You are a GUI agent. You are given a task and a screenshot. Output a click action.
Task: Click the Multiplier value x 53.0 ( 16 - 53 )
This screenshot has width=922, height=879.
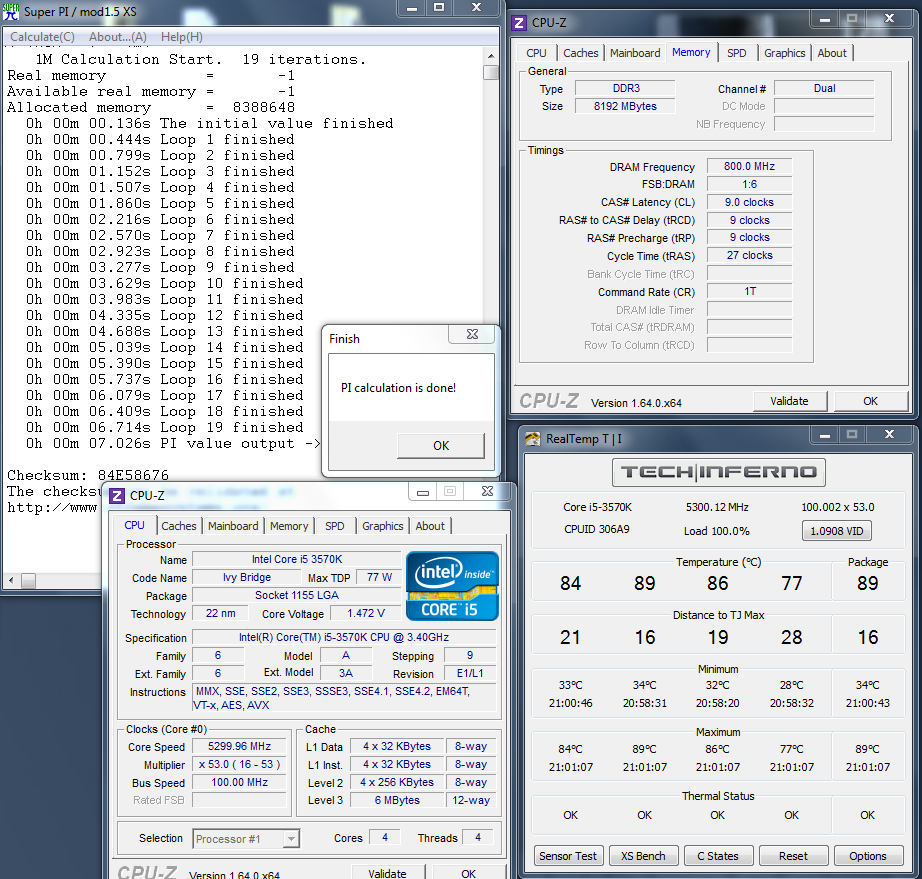point(239,764)
